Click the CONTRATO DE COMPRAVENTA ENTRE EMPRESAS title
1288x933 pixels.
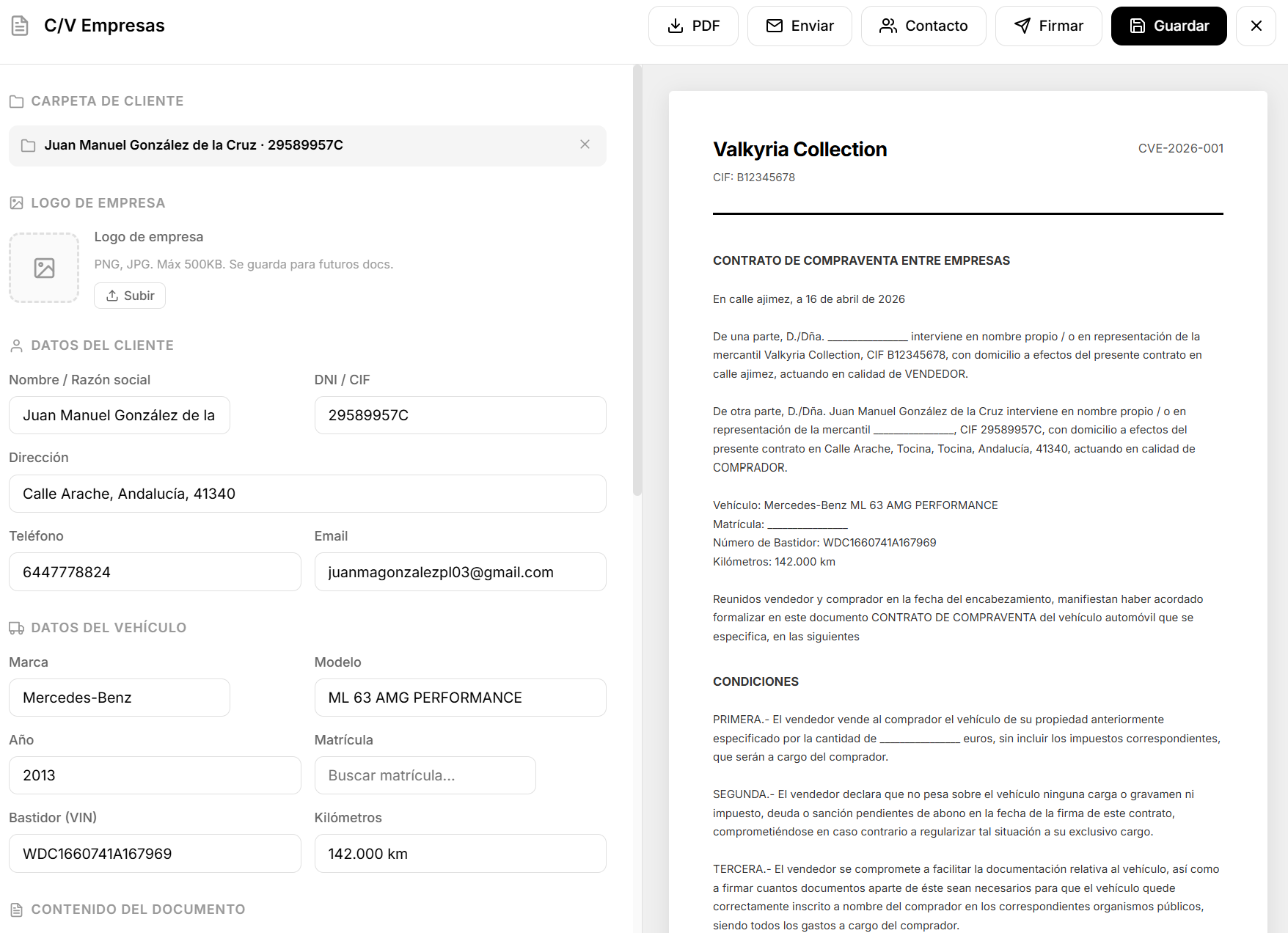pyautogui.click(x=861, y=261)
